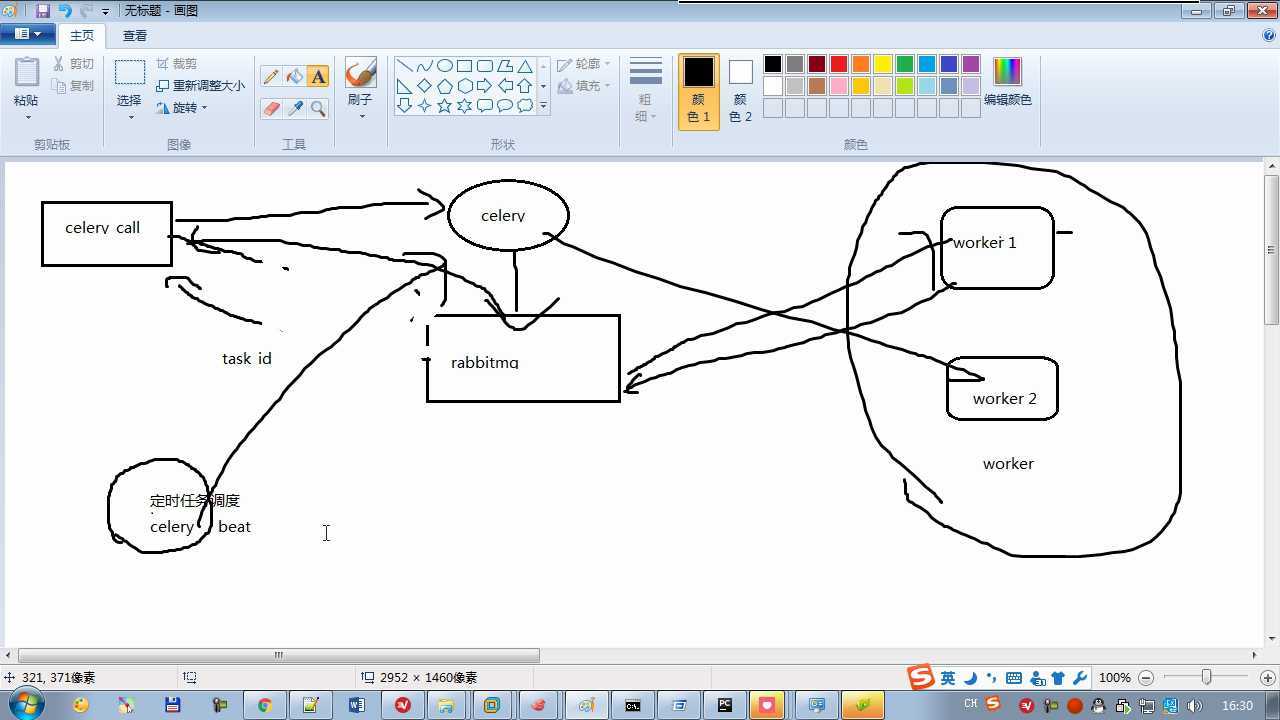Choose the Diamond shape
Viewport: 1280px width, 720px height.
tap(425, 86)
